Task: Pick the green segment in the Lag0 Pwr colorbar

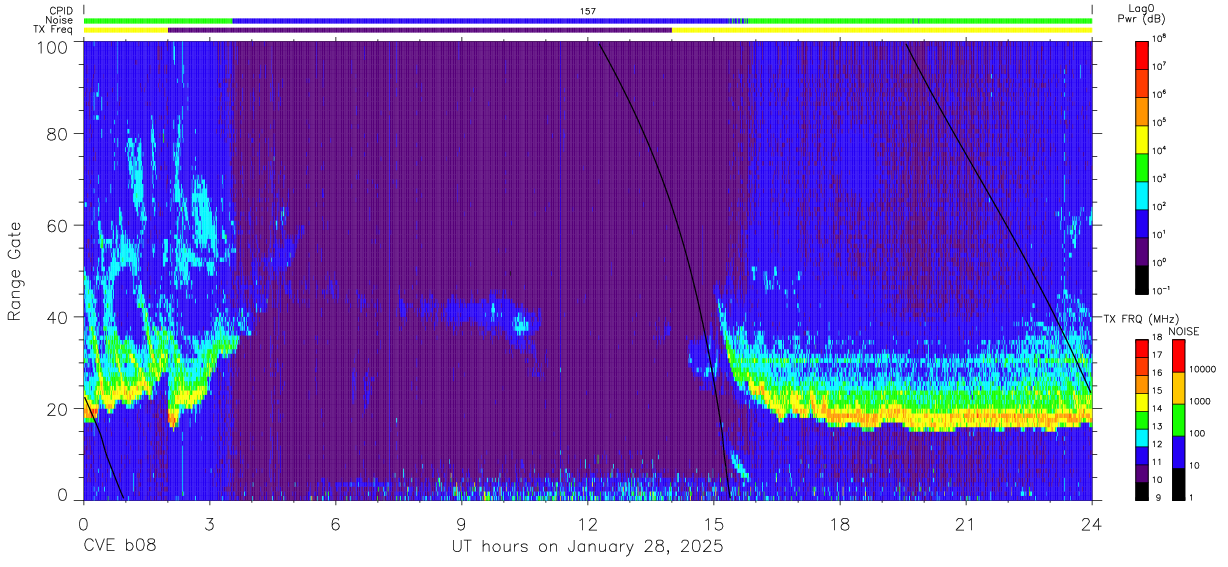Action: (x=1143, y=166)
